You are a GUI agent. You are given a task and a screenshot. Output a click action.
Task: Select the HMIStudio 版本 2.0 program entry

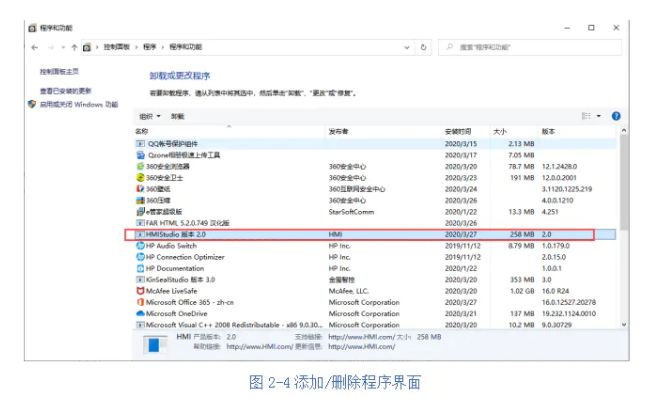[x=180, y=234]
